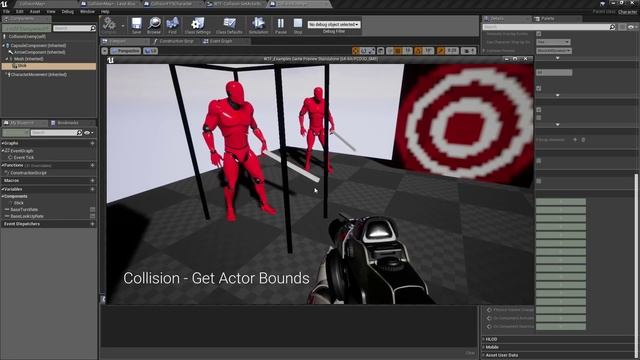
Task: Toggle grid snapping in the viewport toolbar
Action: pyautogui.click(x=398, y=51)
